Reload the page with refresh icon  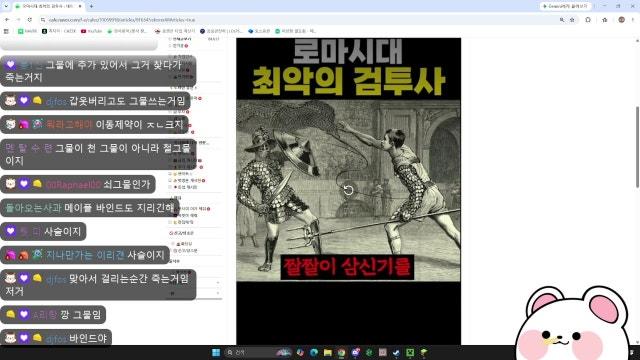[30, 20]
